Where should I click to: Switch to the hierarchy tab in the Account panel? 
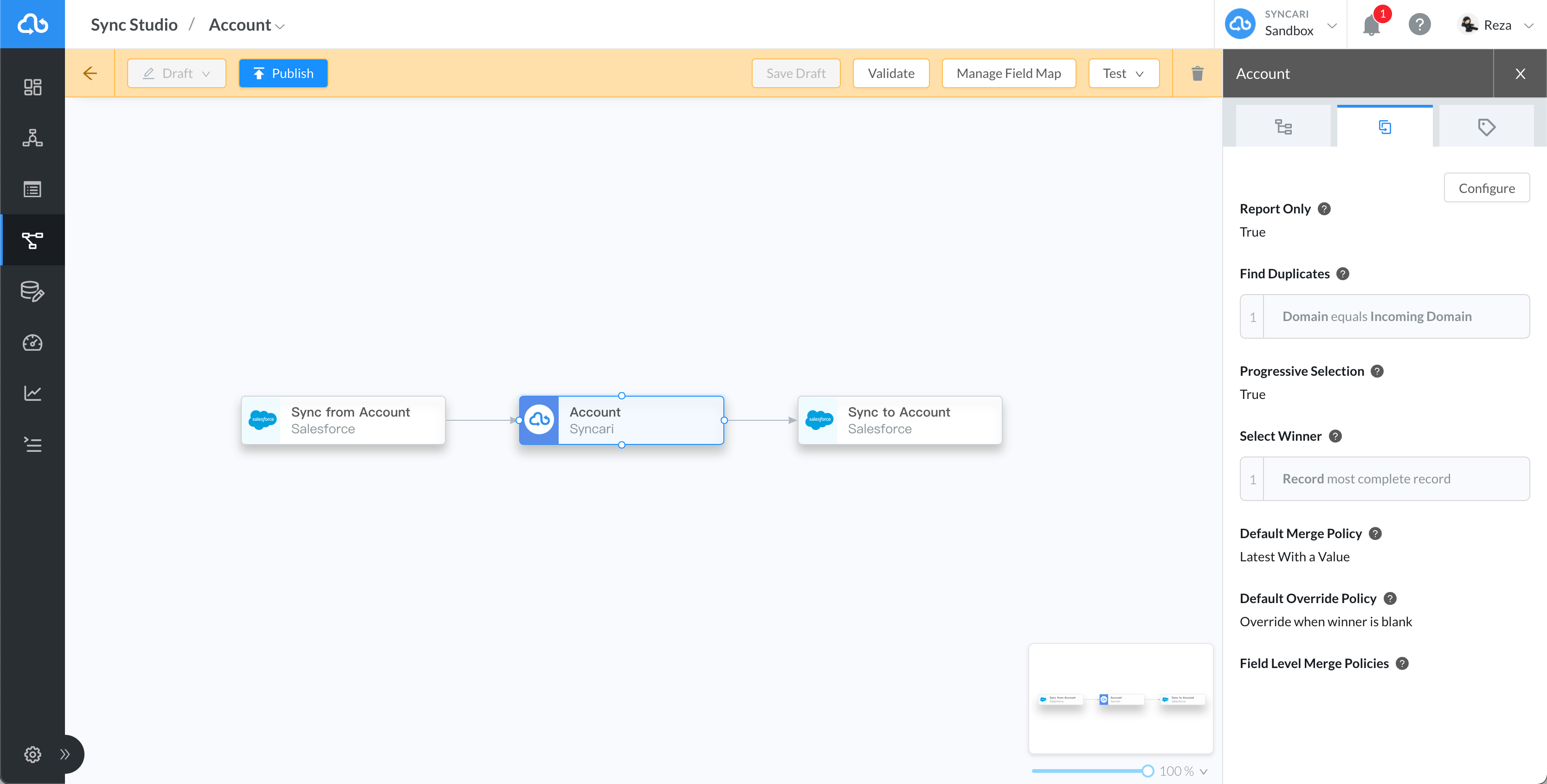point(1283,127)
